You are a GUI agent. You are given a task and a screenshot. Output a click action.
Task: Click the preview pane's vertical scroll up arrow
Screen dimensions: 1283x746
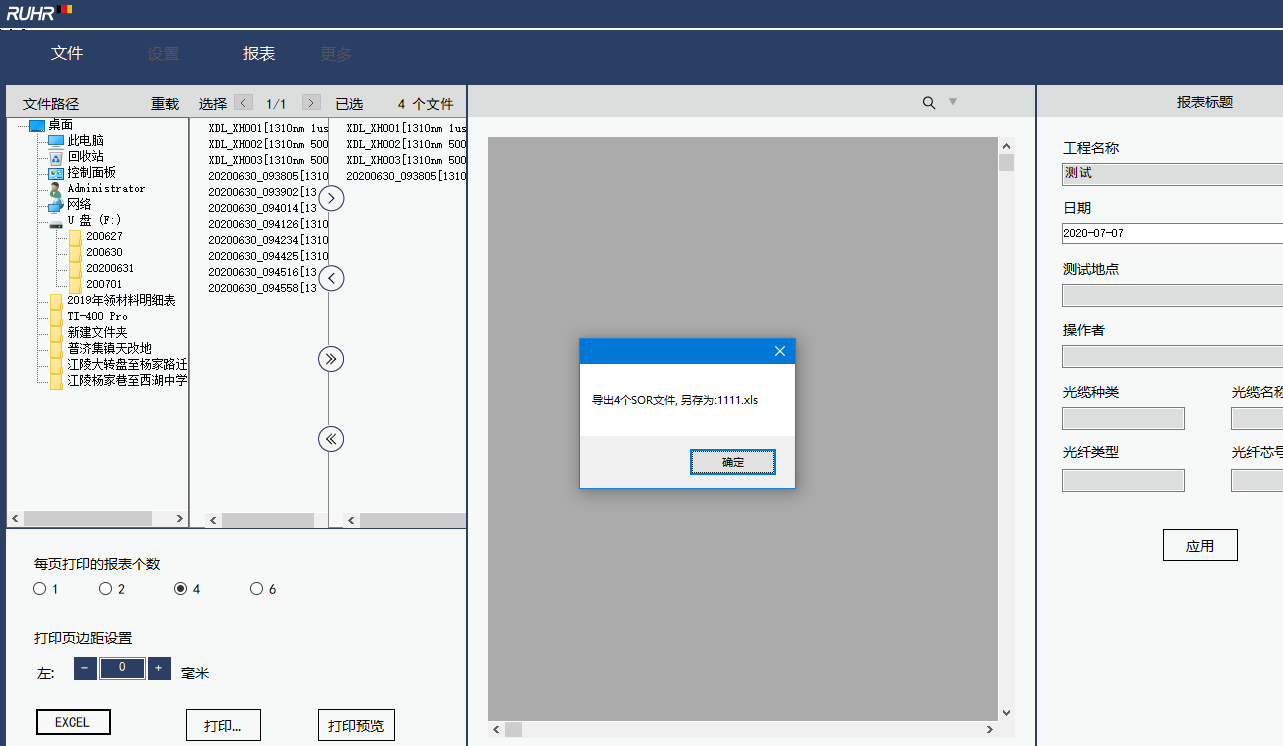[x=1006, y=145]
